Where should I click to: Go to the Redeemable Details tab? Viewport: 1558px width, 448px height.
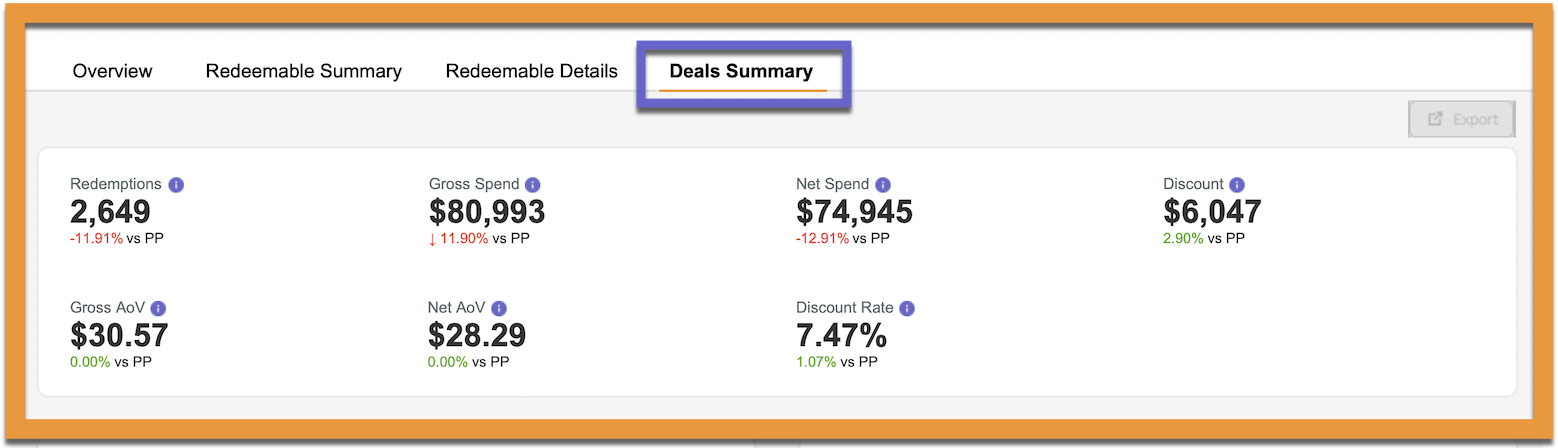click(x=532, y=71)
